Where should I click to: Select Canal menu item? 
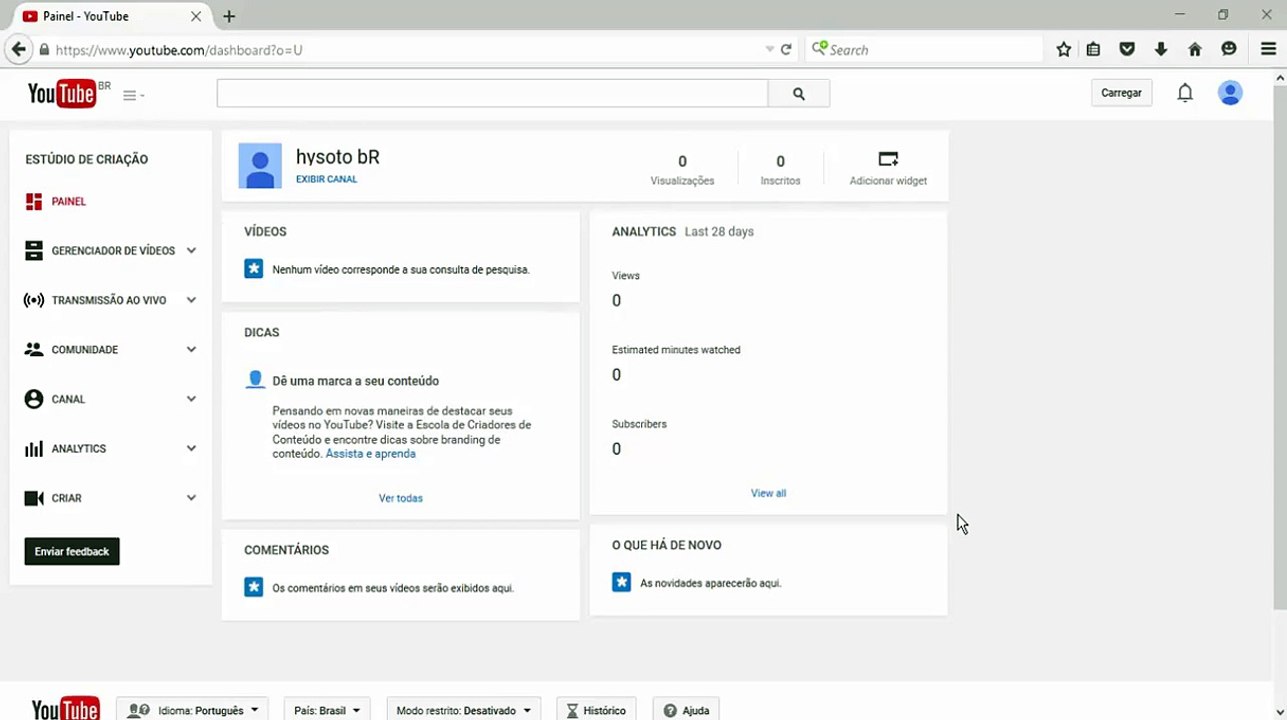click(x=68, y=399)
